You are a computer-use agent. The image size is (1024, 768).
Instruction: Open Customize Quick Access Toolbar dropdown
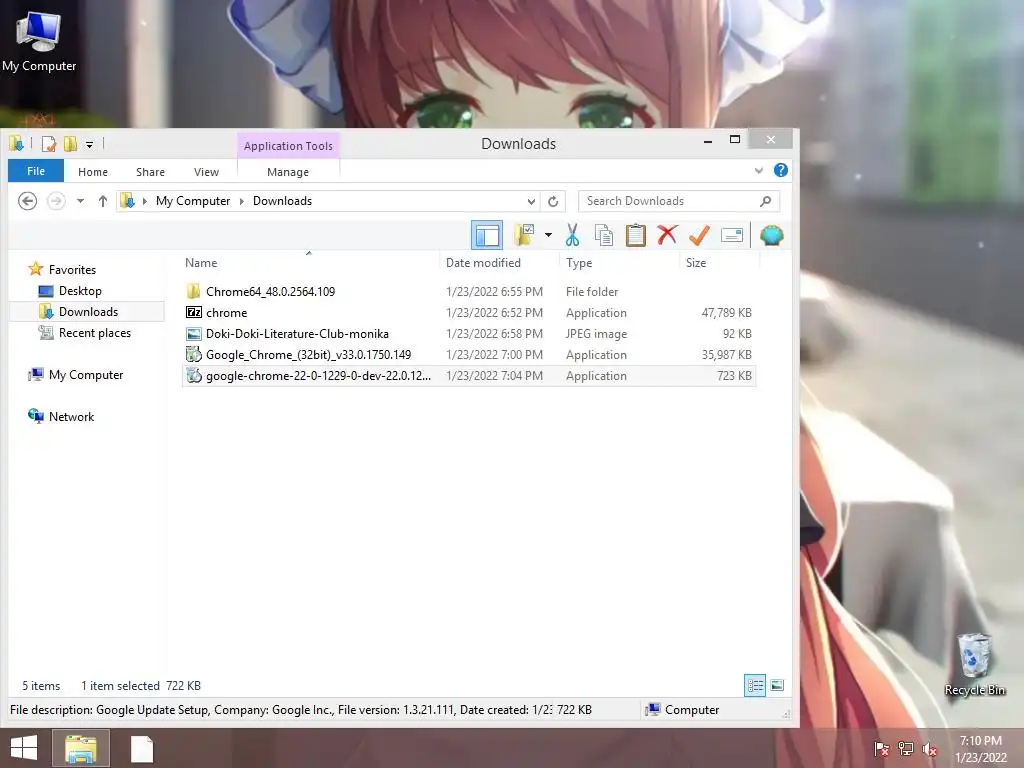click(x=89, y=144)
